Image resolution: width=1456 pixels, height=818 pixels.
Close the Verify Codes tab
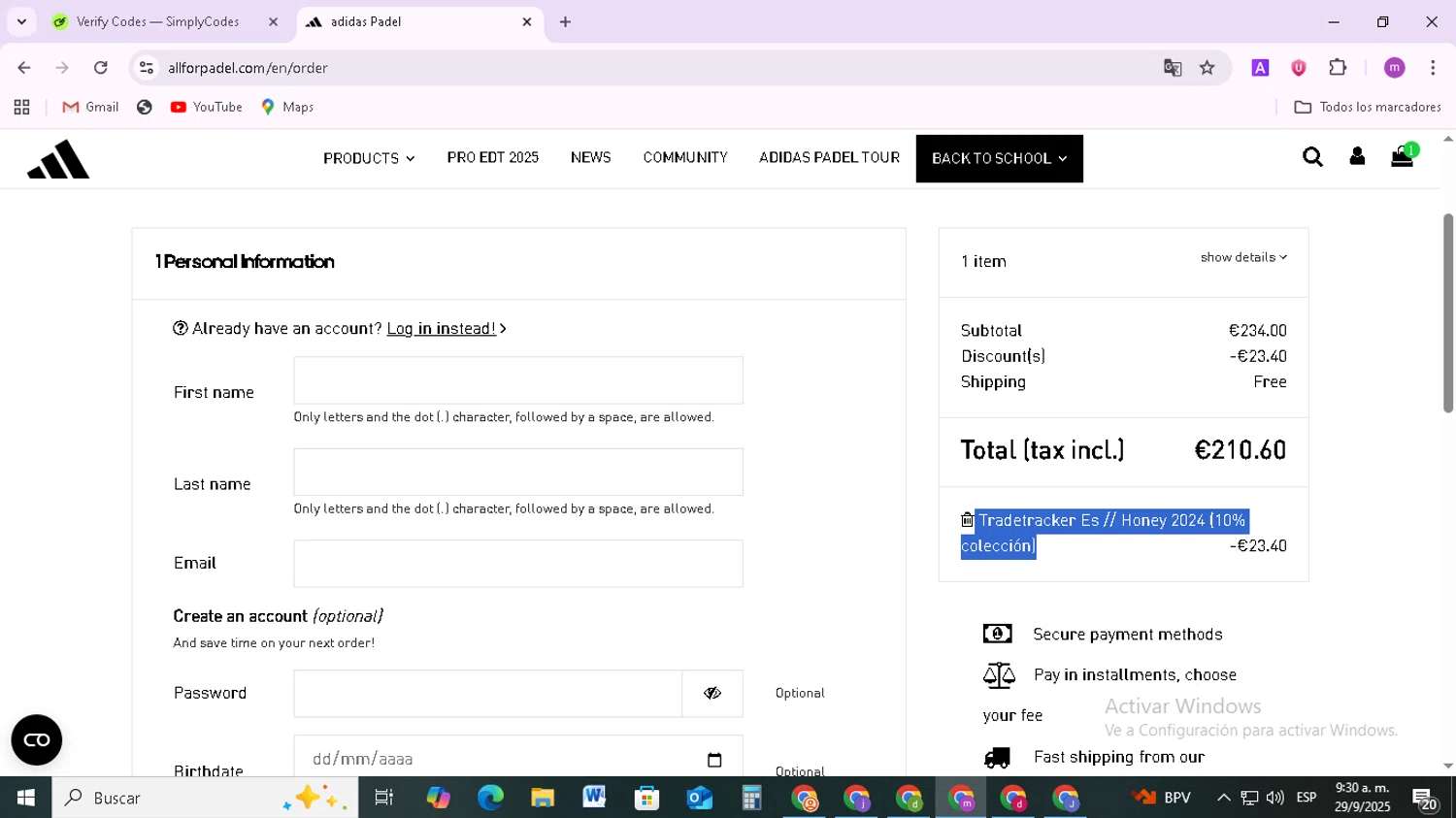pos(273,21)
